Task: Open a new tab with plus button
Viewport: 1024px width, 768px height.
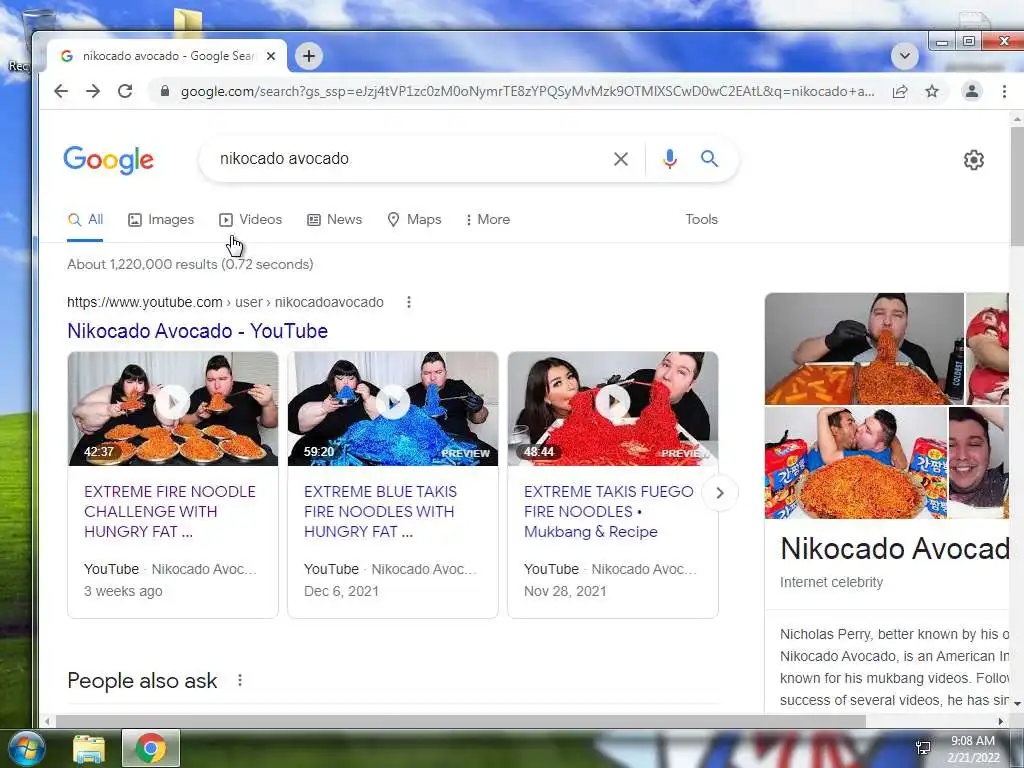Action: tap(309, 56)
